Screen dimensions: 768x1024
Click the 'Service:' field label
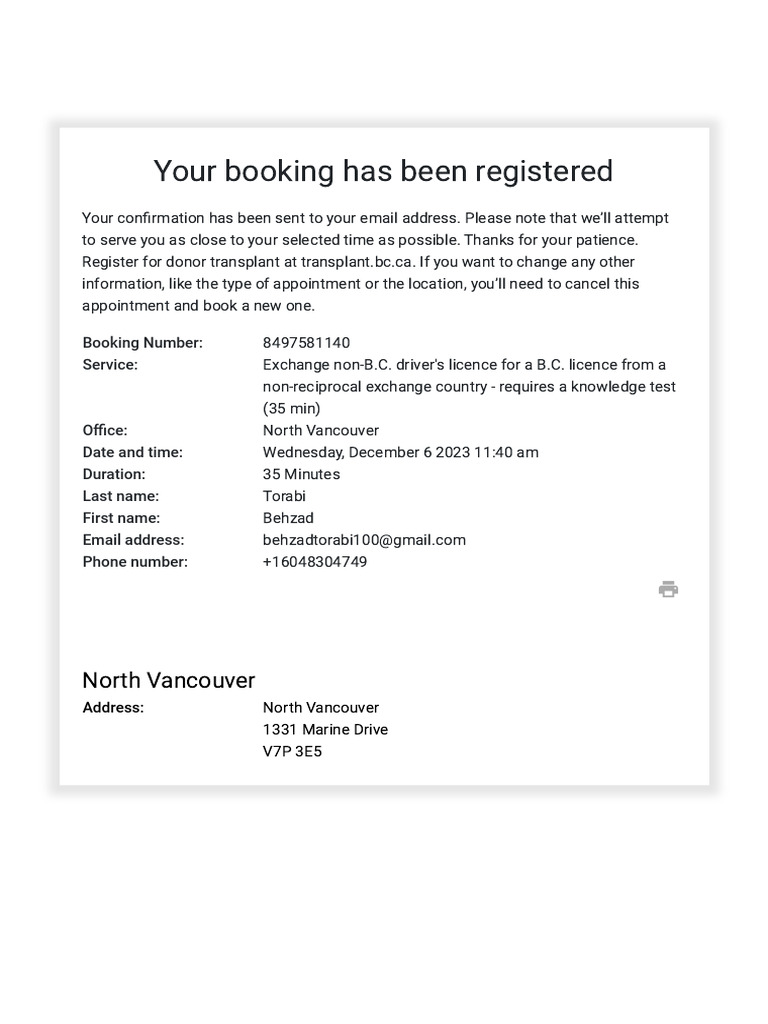pos(110,365)
